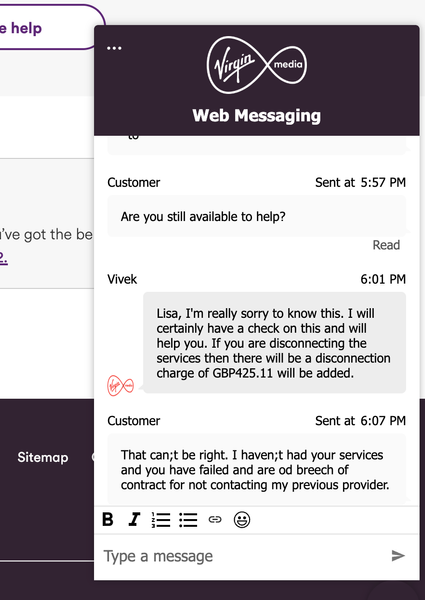Click the Read status under message
This screenshot has height=600, width=425.
point(386,245)
